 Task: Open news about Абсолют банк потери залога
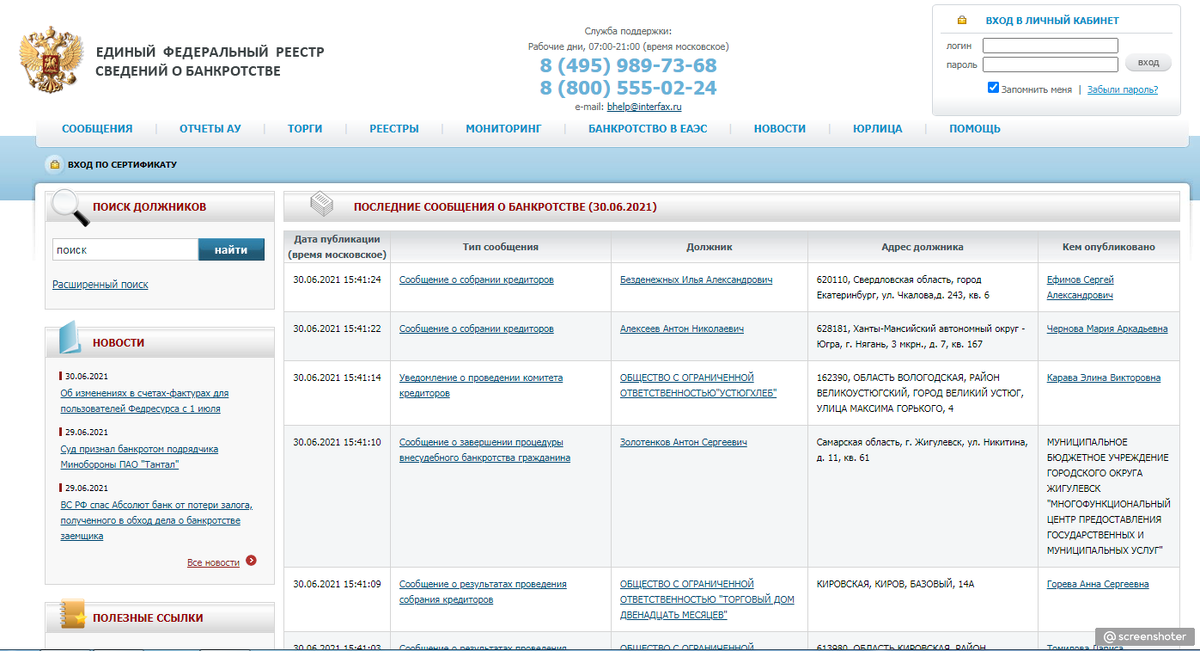point(157,520)
